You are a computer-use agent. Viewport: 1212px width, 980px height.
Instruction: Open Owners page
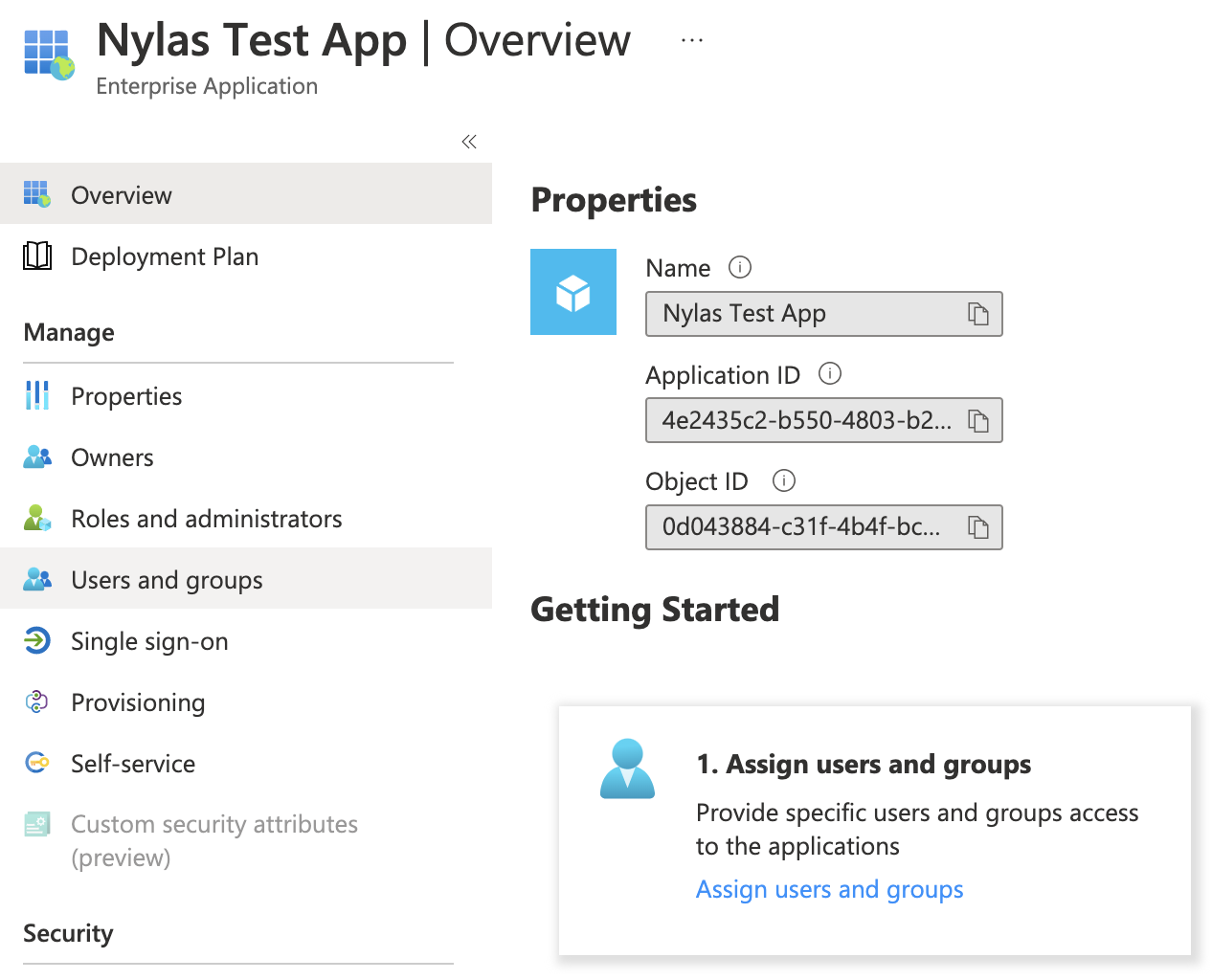pos(246,457)
